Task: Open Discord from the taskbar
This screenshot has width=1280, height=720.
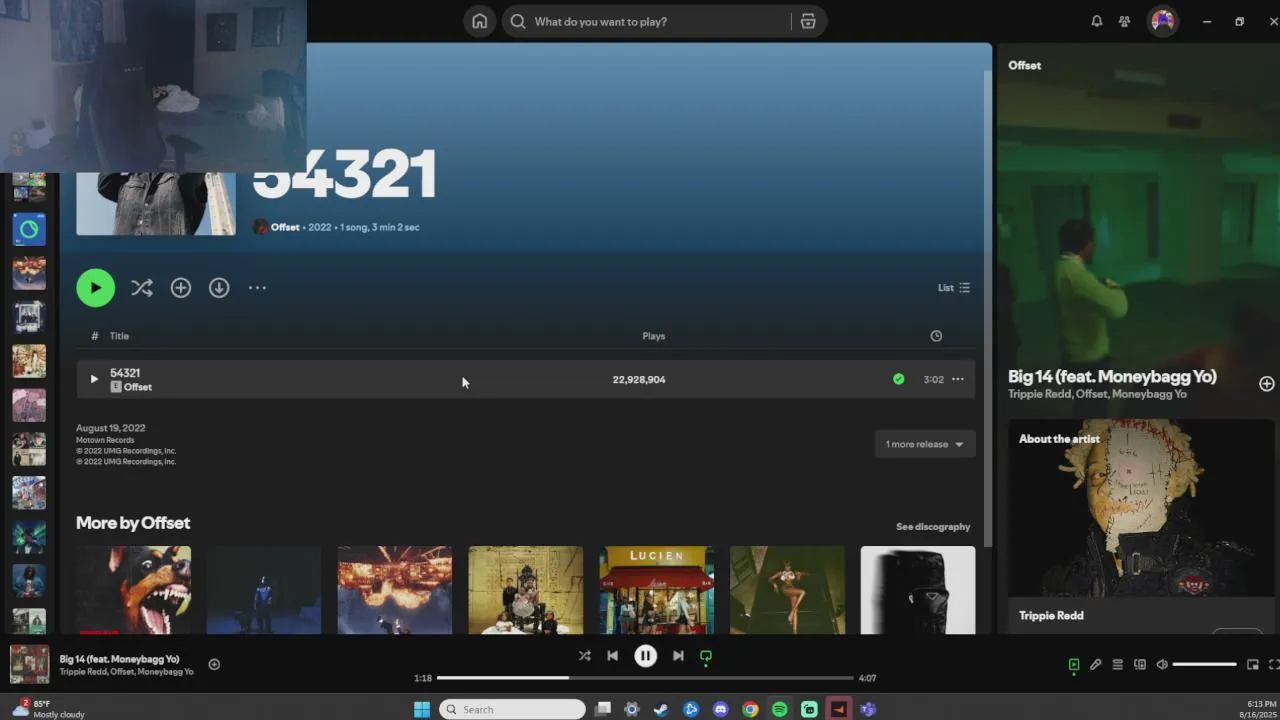Action: (x=720, y=709)
